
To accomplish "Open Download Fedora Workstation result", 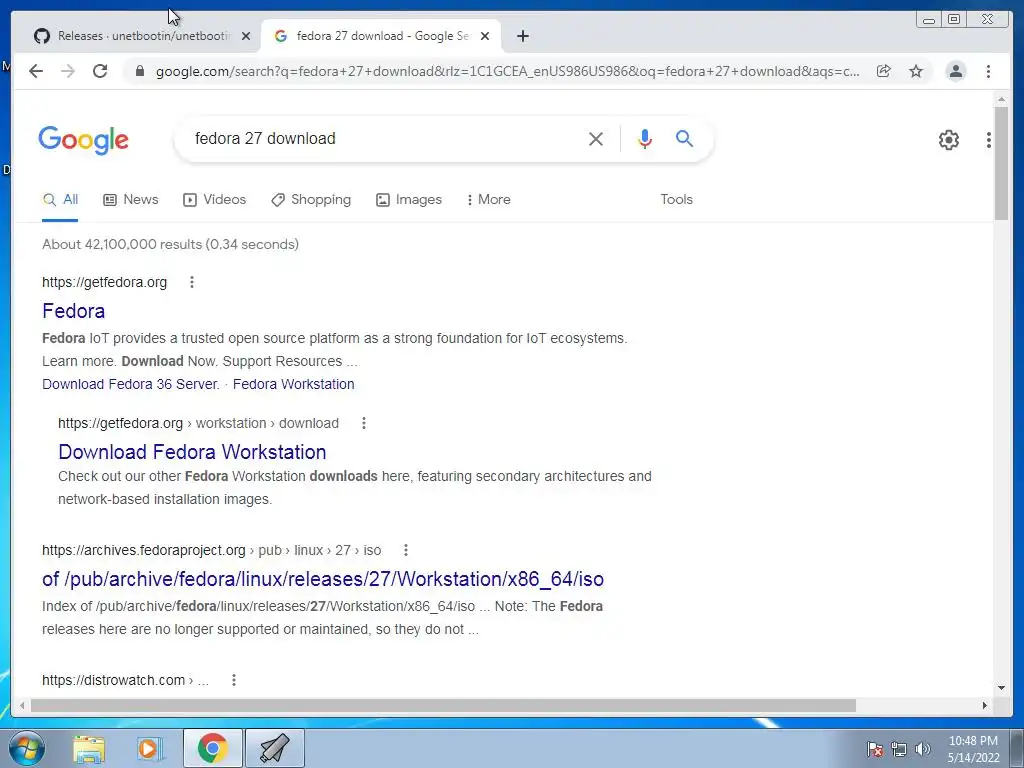I will [x=192, y=452].
